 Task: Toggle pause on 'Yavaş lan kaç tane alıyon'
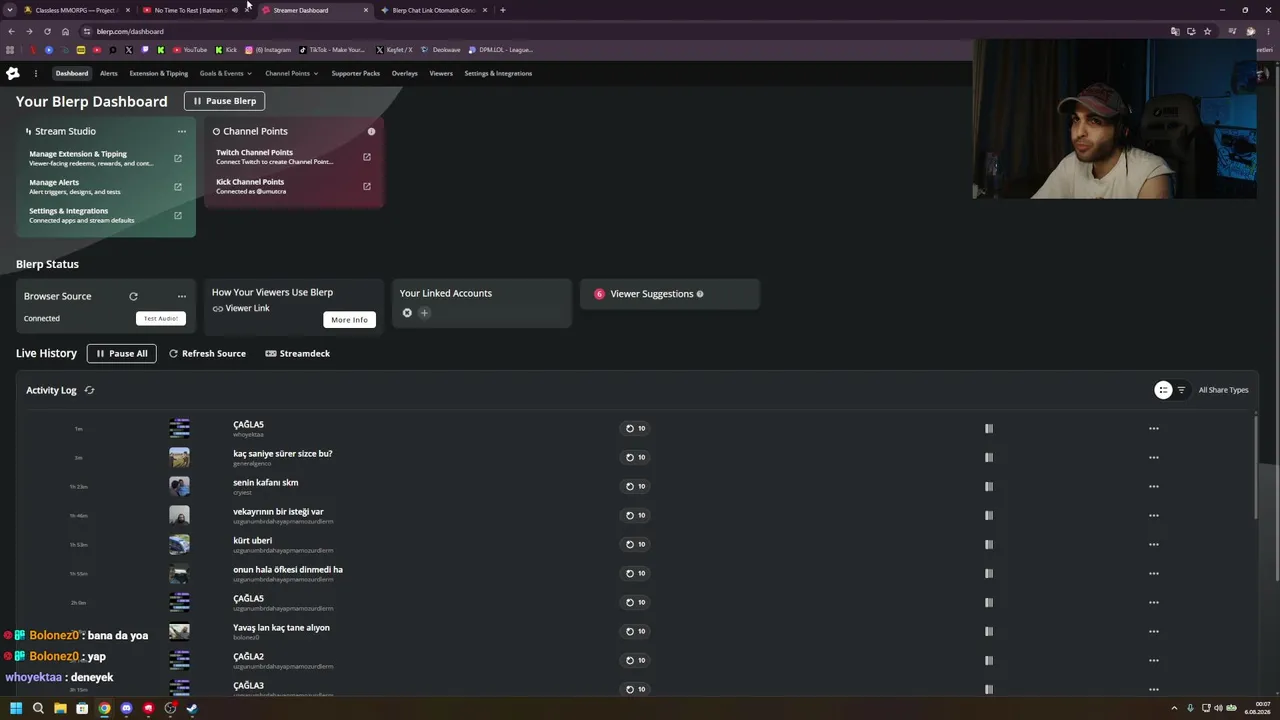(989, 631)
